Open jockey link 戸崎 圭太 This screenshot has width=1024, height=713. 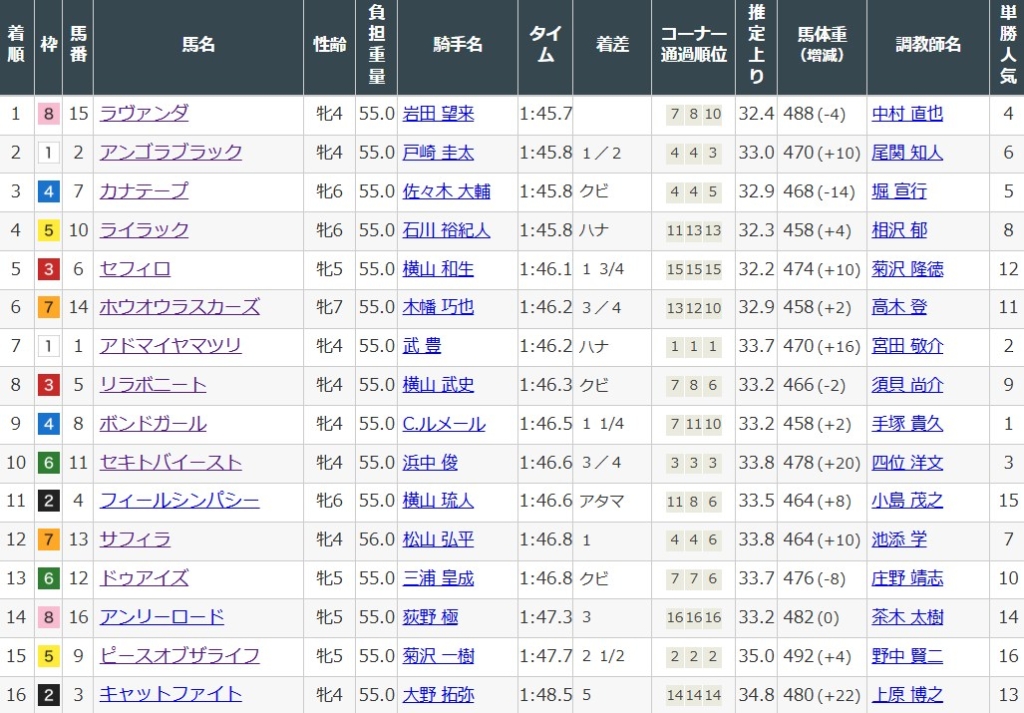point(438,152)
